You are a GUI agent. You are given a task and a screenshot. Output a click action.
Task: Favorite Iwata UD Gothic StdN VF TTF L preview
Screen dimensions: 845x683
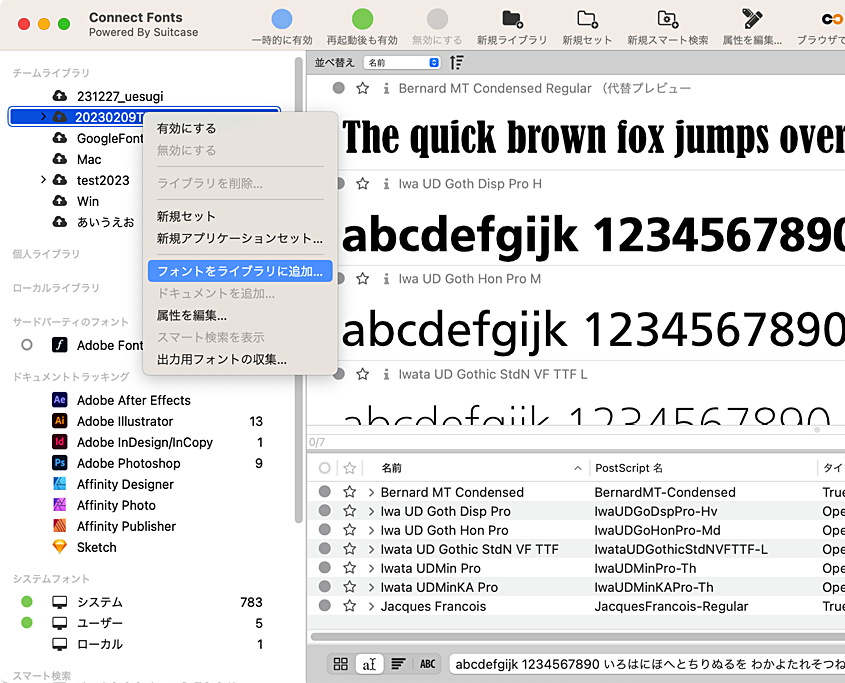[363, 374]
